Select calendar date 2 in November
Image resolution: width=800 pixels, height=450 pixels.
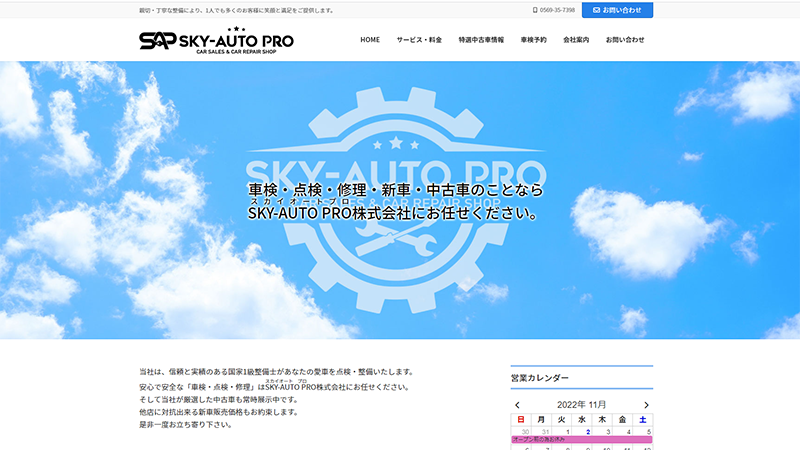588,432
